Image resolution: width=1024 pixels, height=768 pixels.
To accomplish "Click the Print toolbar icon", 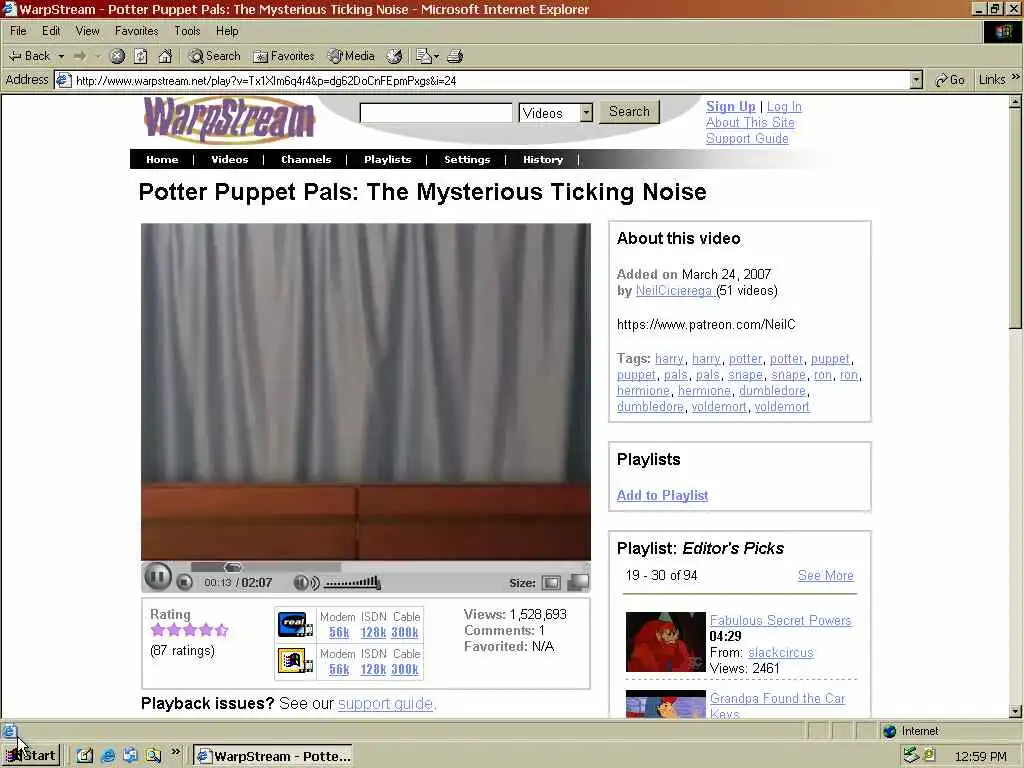I will point(455,56).
